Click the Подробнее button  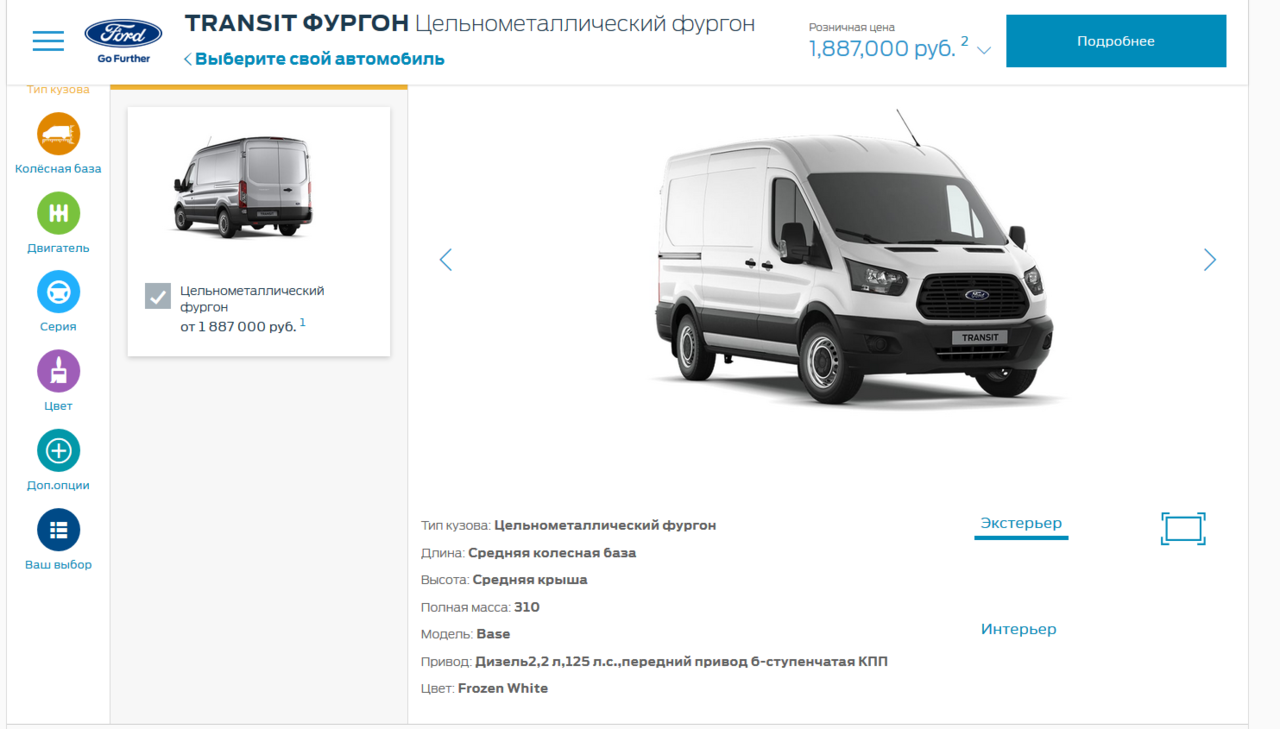tap(1116, 41)
